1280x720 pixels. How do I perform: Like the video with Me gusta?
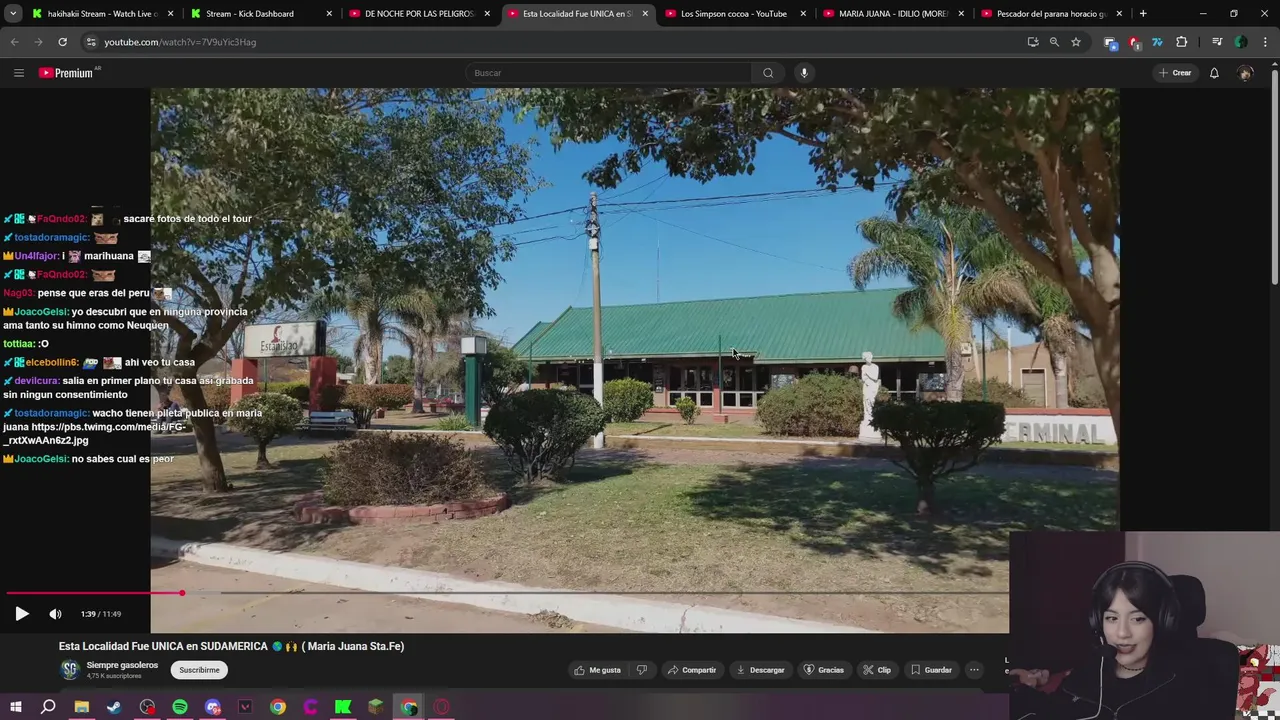point(598,670)
